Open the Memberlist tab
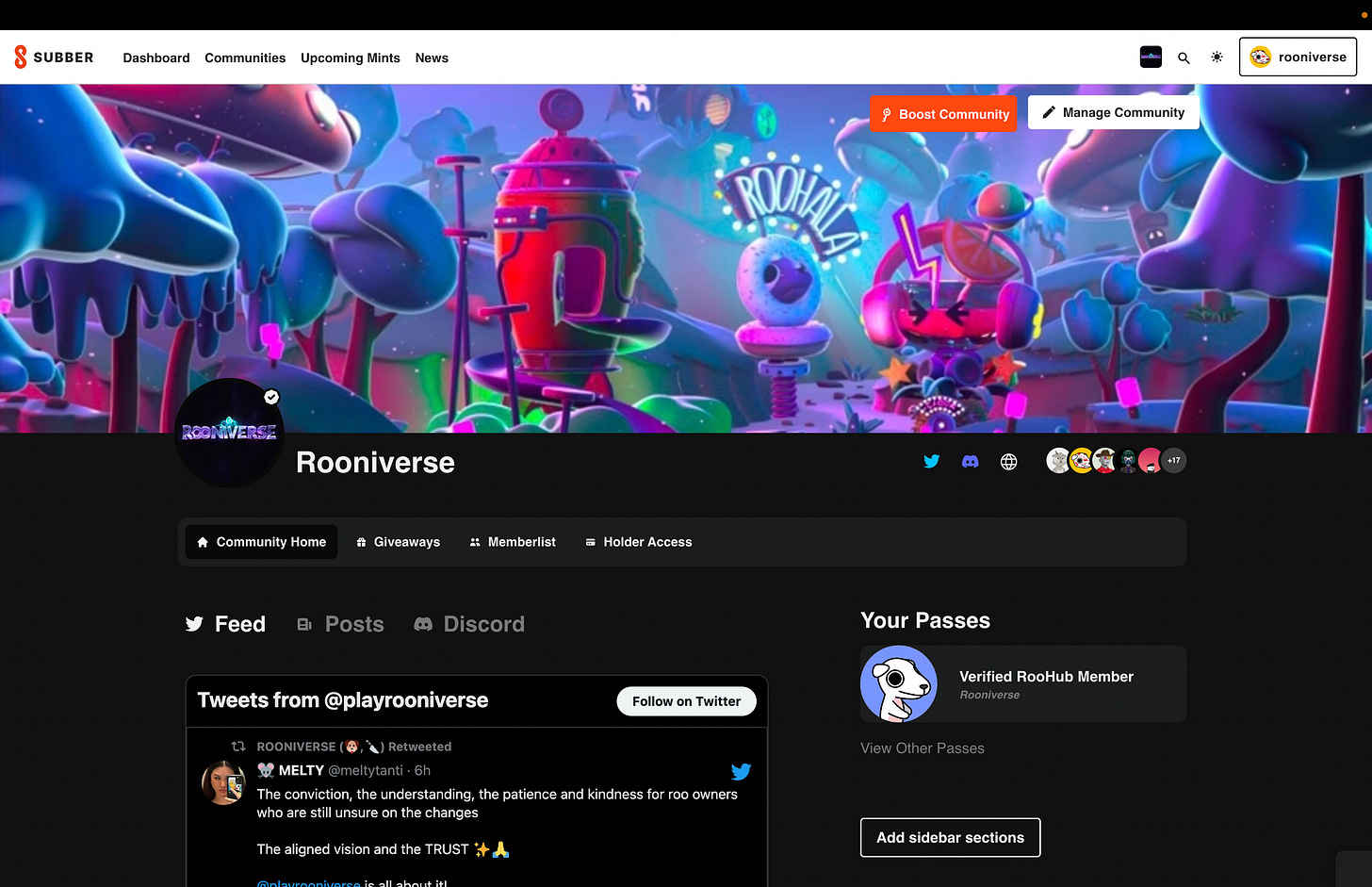The image size is (1372, 887). click(513, 542)
